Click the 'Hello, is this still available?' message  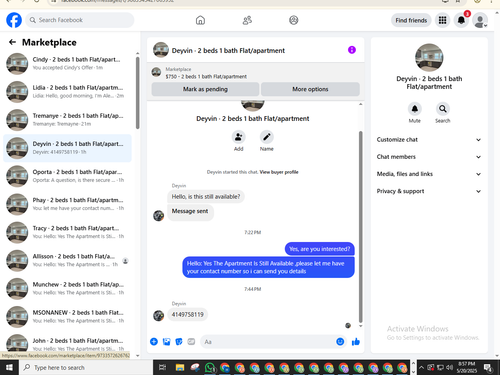pos(206,197)
